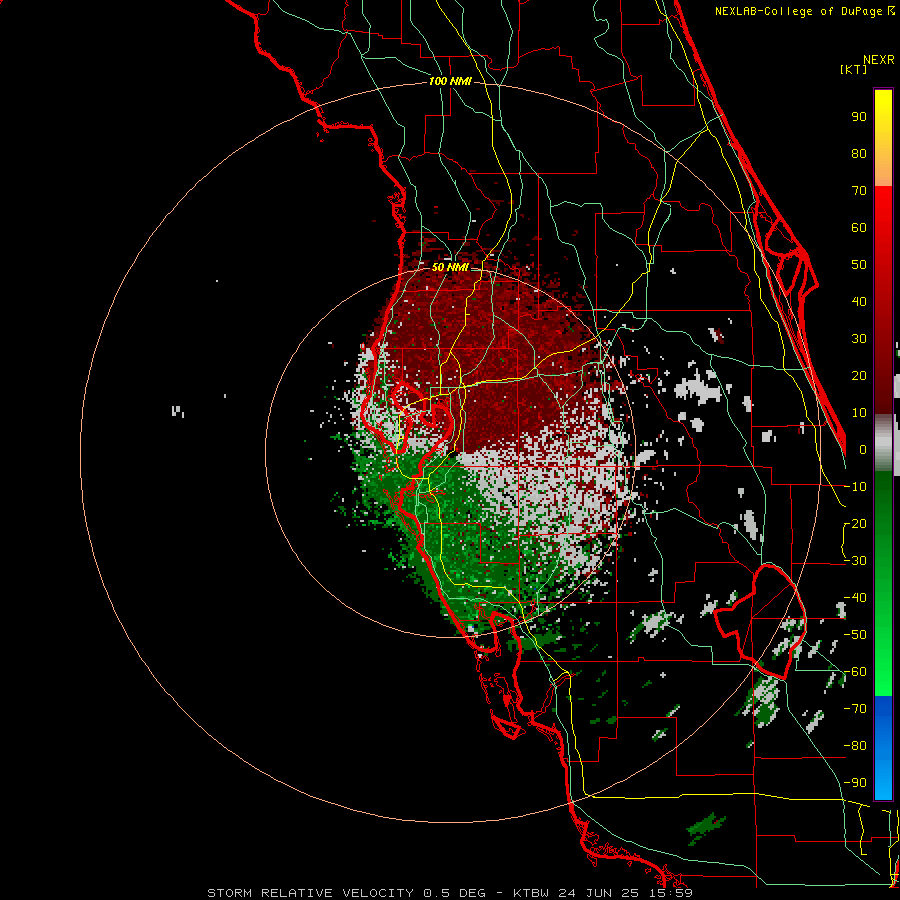Click the -90 knot scale label
900x900 pixels.
click(x=855, y=783)
